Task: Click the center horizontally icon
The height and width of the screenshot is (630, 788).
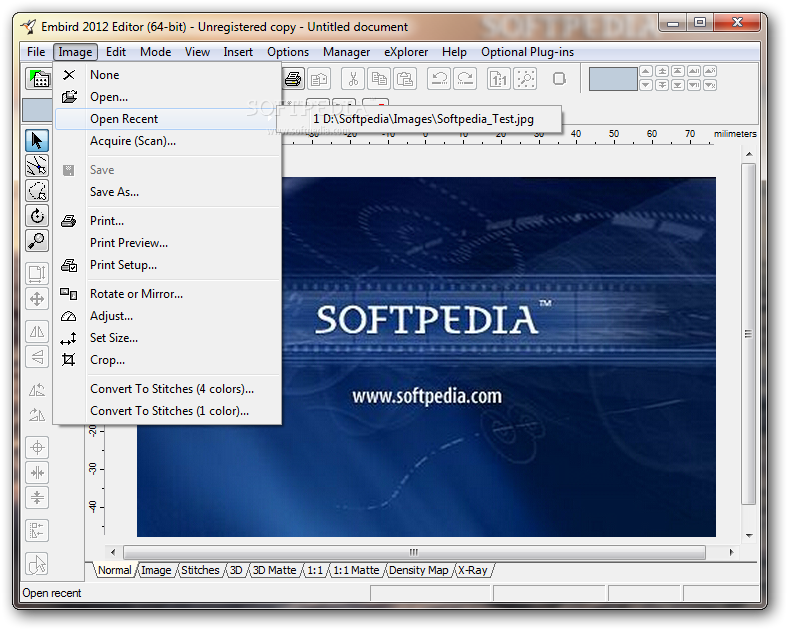Action: pyautogui.click(x=37, y=473)
